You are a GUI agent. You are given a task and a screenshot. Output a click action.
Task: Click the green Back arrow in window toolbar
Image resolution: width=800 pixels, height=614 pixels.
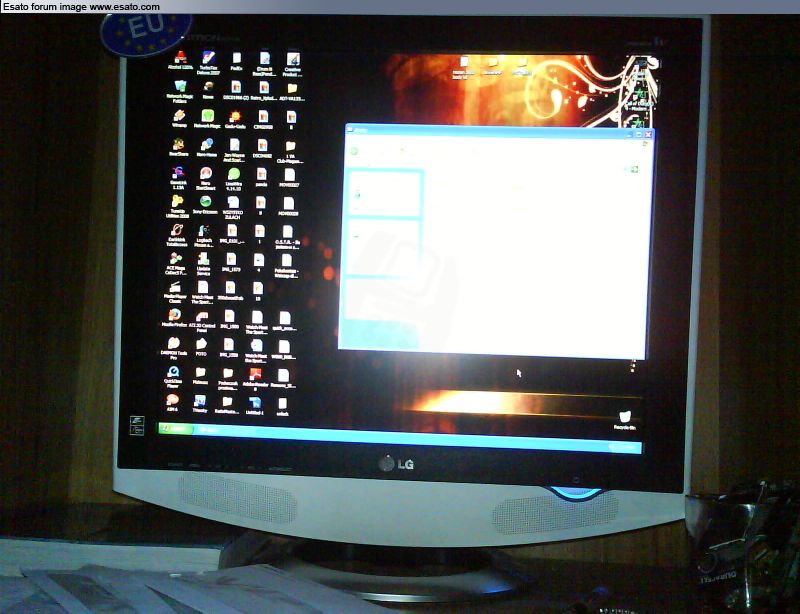click(354, 151)
